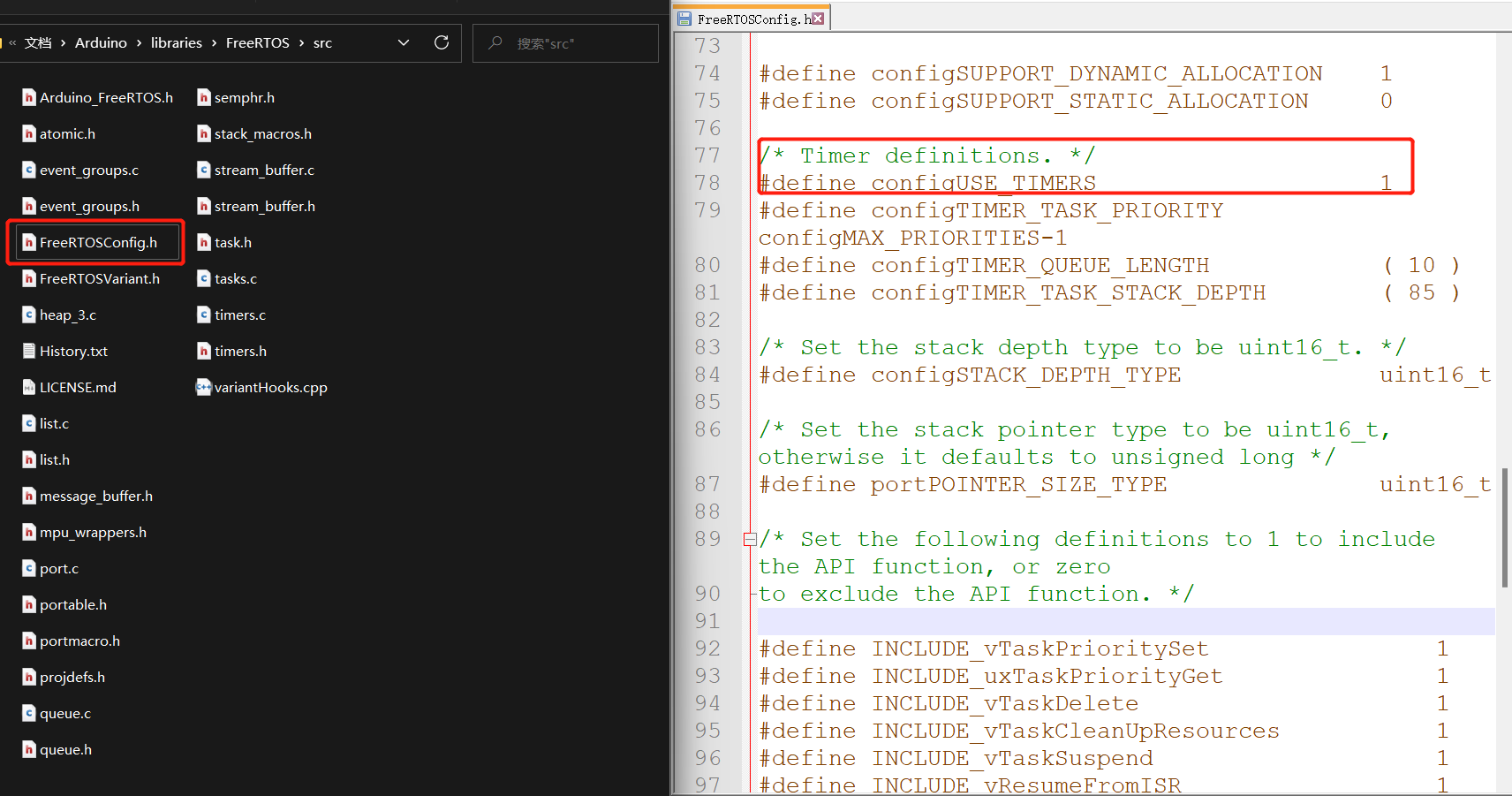The image size is (1512, 796).
Task: Click the portmacro.h file icon
Action: pyautogui.click(x=29, y=641)
